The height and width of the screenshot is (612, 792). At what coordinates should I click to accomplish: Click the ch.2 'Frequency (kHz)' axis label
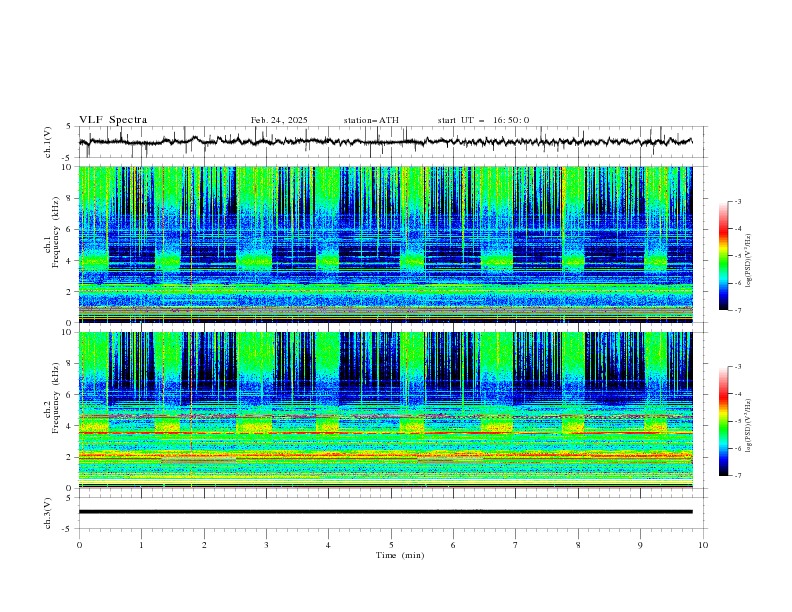tap(56, 398)
